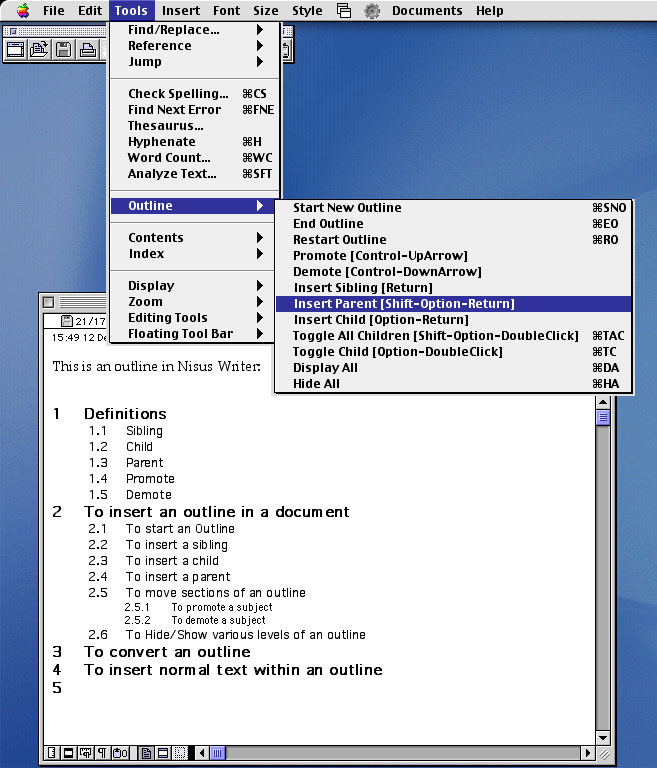Select Restart Outline
The height and width of the screenshot is (768, 657).
pyautogui.click(x=454, y=240)
